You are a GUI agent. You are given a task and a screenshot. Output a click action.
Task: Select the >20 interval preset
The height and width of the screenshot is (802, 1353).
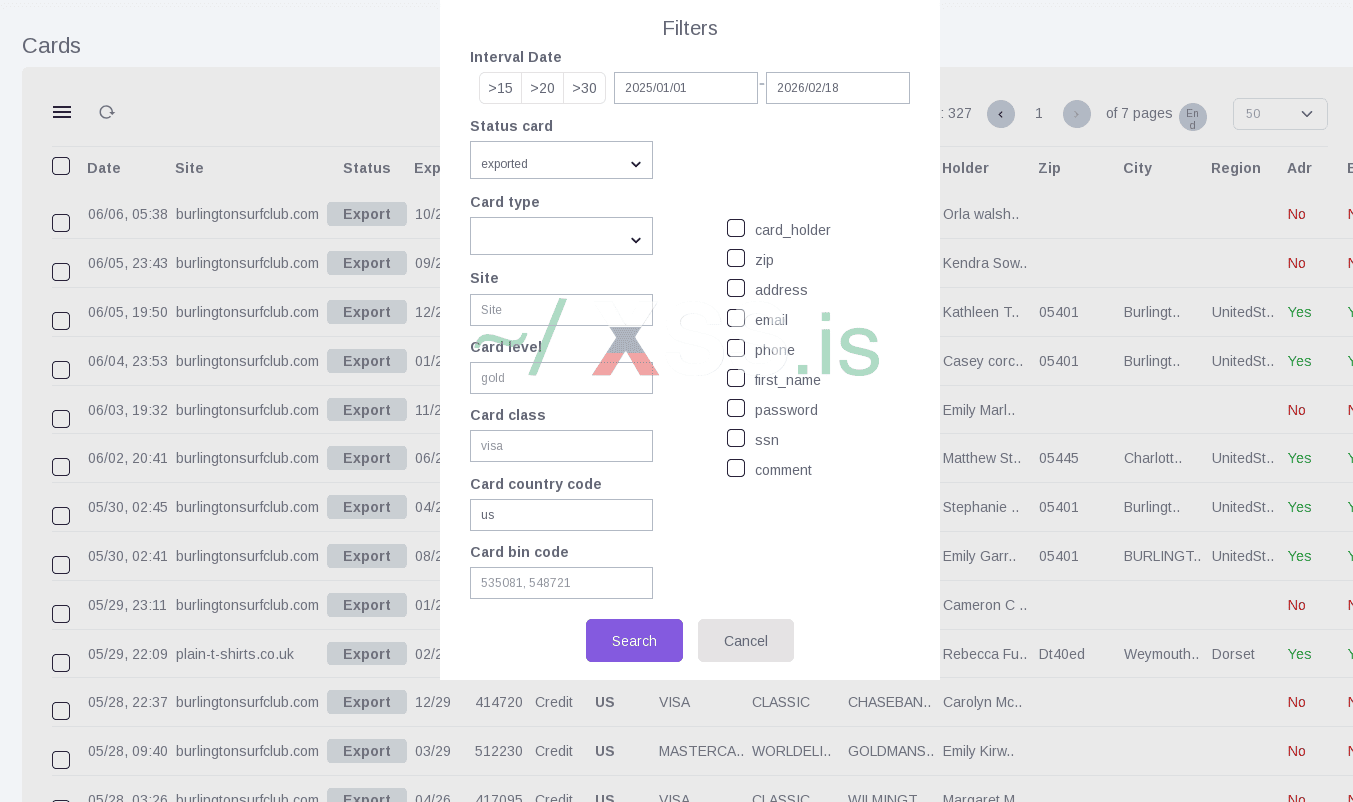[542, 88]
